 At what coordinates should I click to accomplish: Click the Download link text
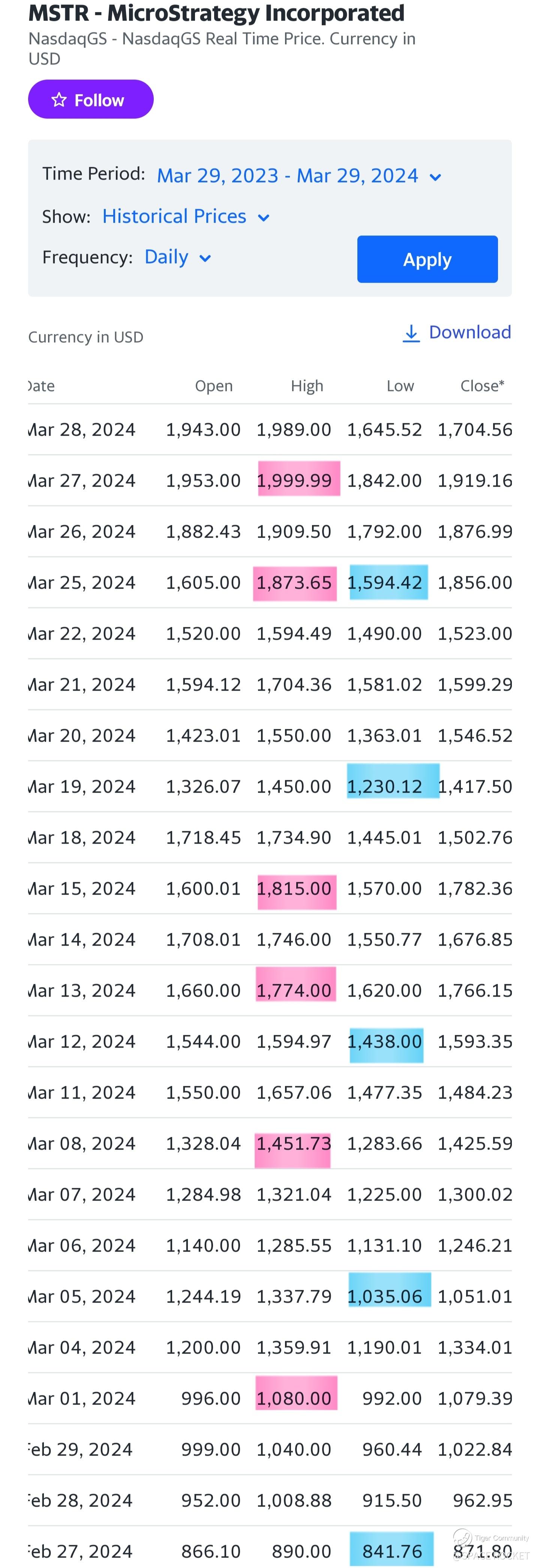coord(469,332)
